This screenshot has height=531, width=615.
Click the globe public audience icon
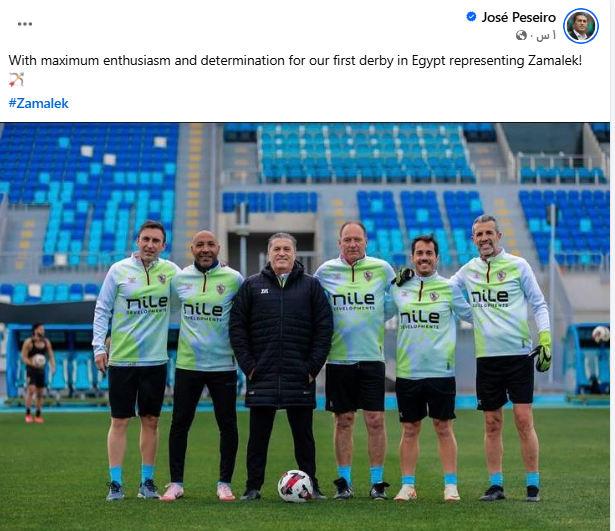pyautogui.click(x=521, y=36)
